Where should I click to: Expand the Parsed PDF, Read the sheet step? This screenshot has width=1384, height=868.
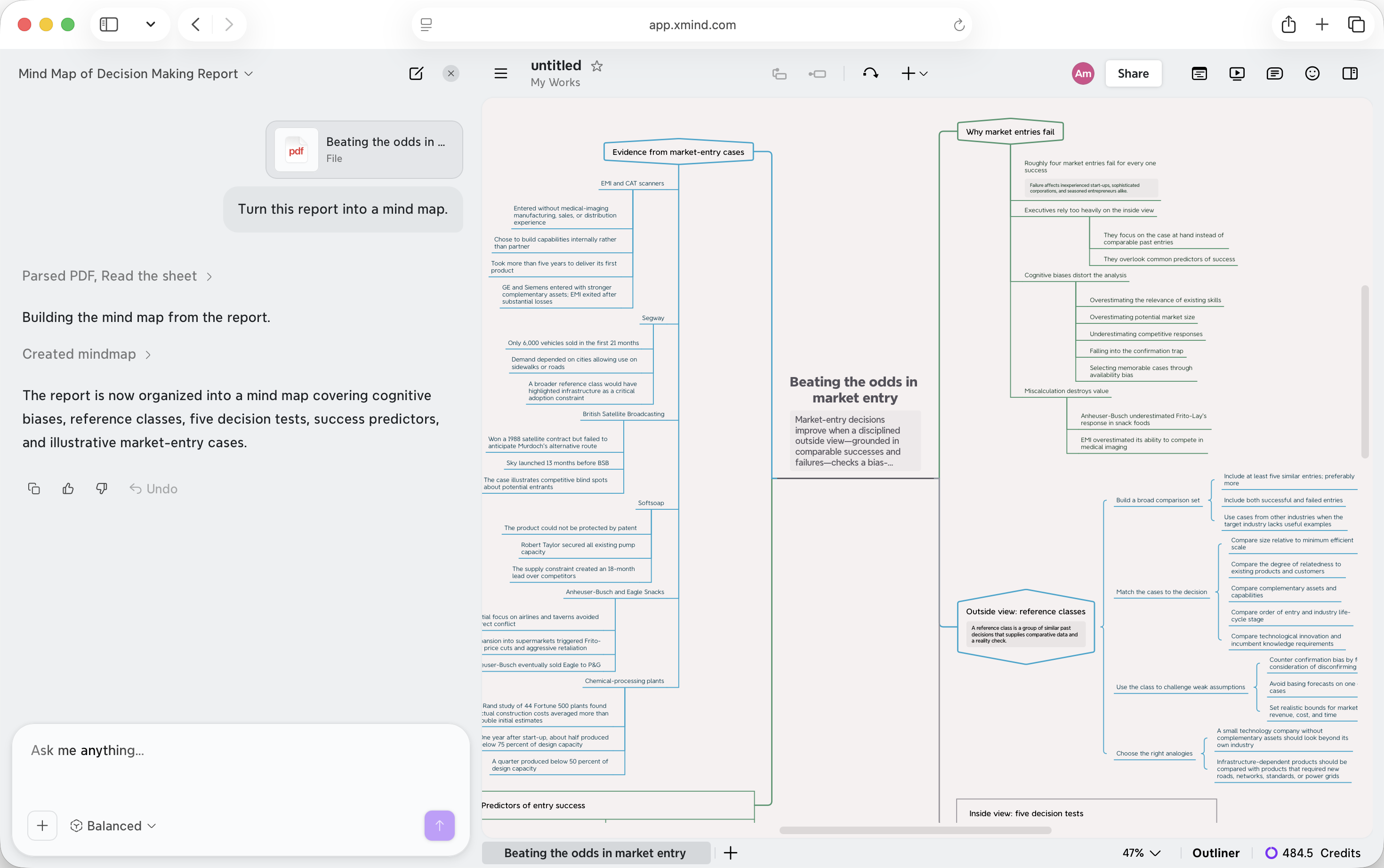(117, 276)
